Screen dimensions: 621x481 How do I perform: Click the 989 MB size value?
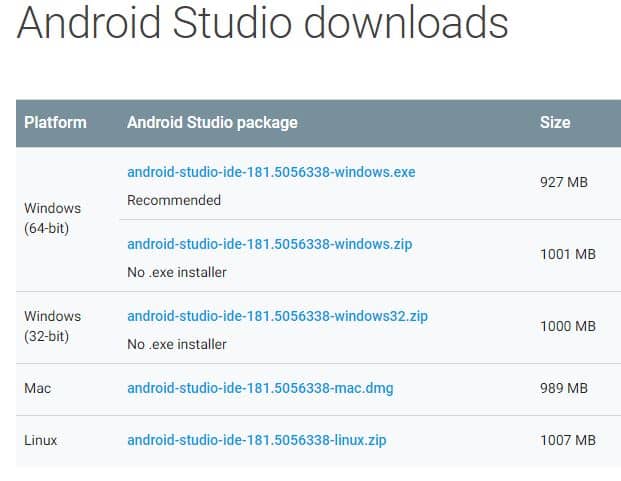564,388
